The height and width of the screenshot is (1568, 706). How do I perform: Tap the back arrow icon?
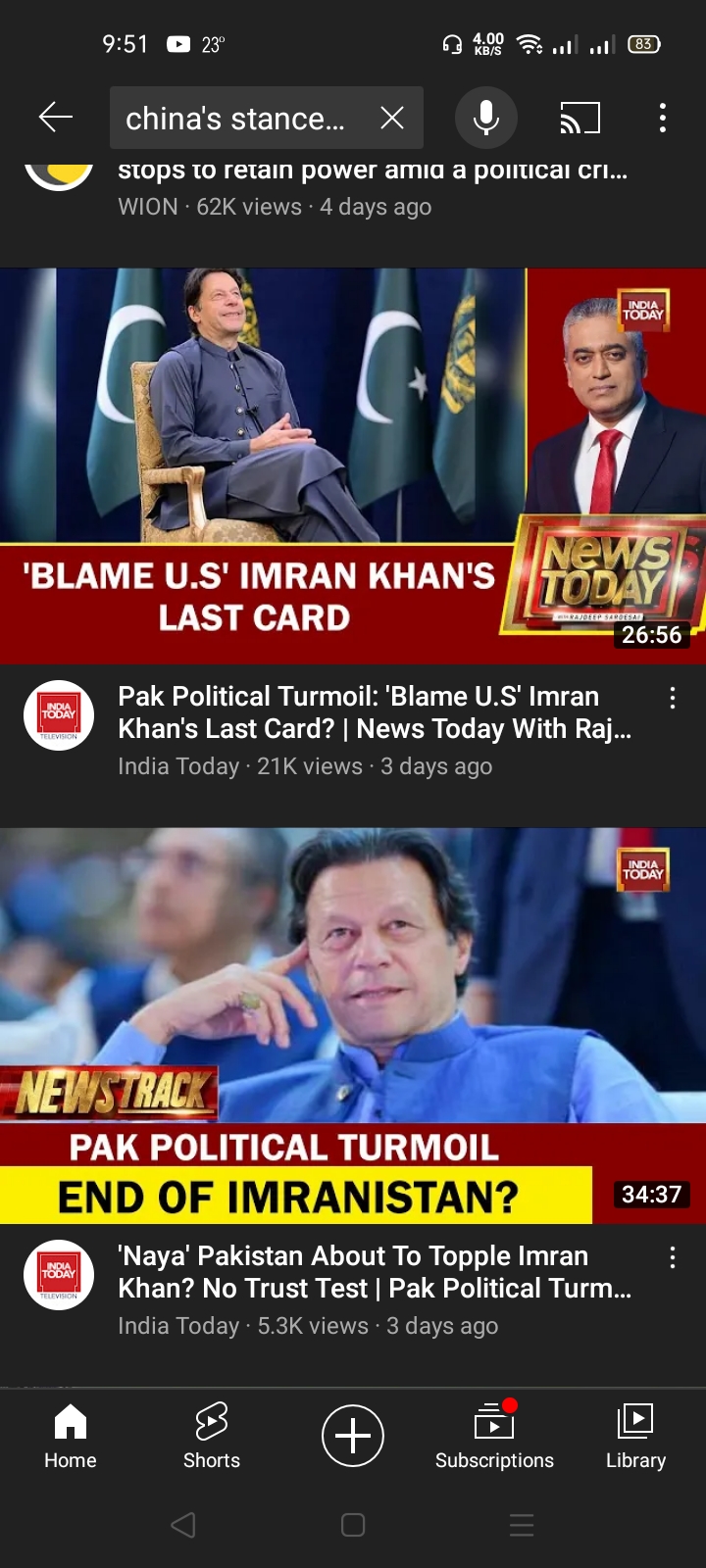[56, 118]
